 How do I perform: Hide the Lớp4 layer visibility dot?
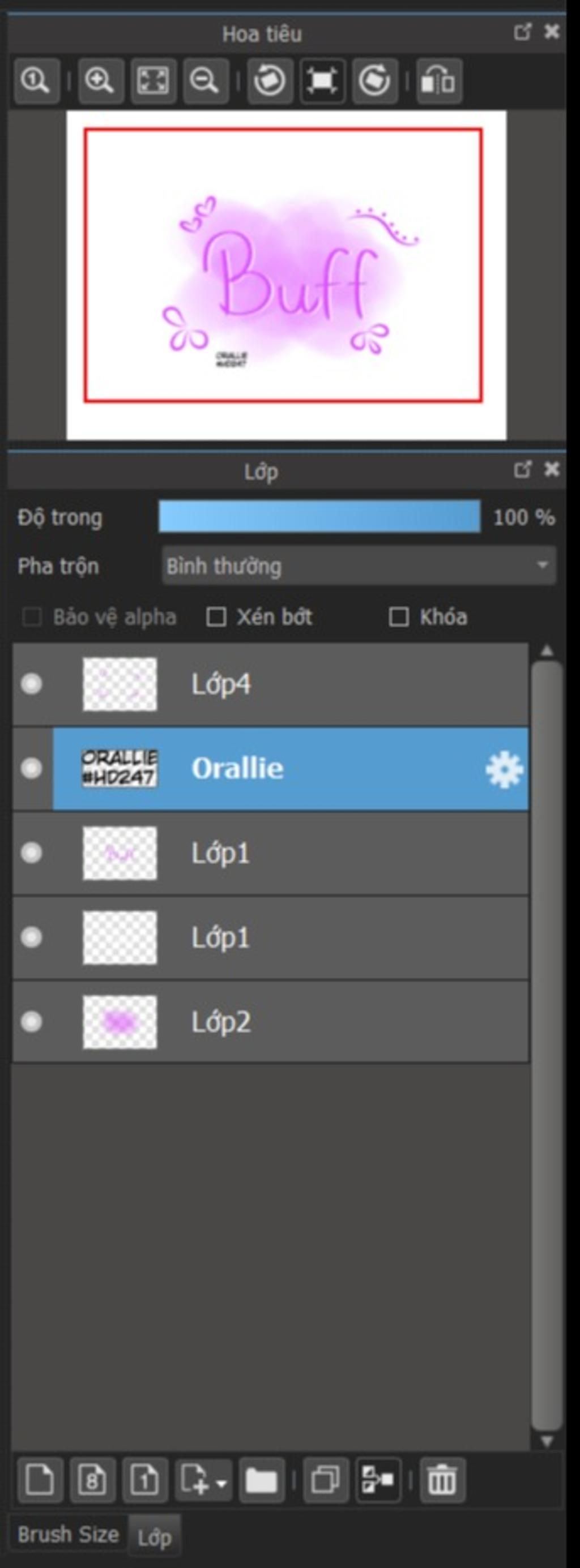click(32, 684)
